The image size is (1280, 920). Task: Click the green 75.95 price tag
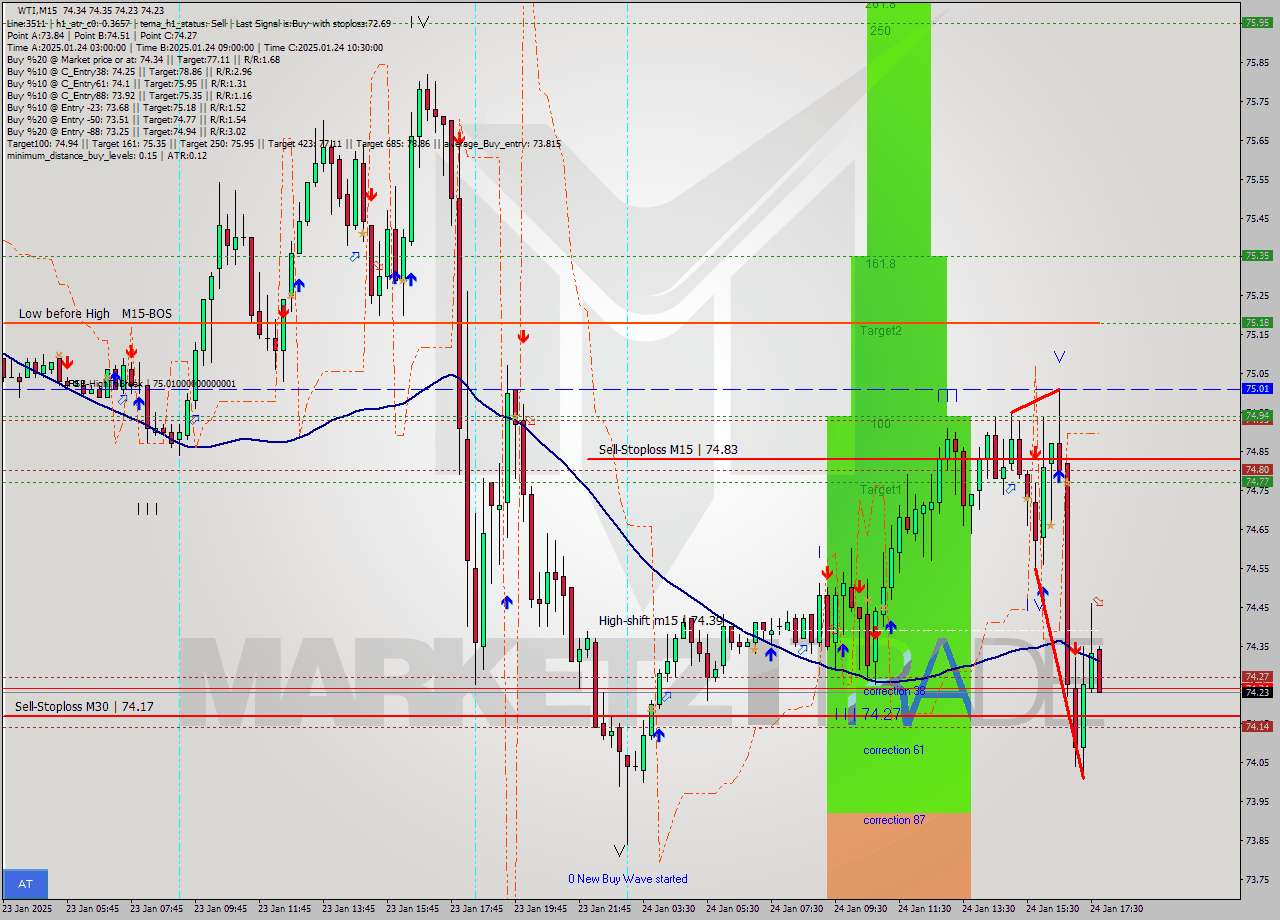pos(1257,22)
